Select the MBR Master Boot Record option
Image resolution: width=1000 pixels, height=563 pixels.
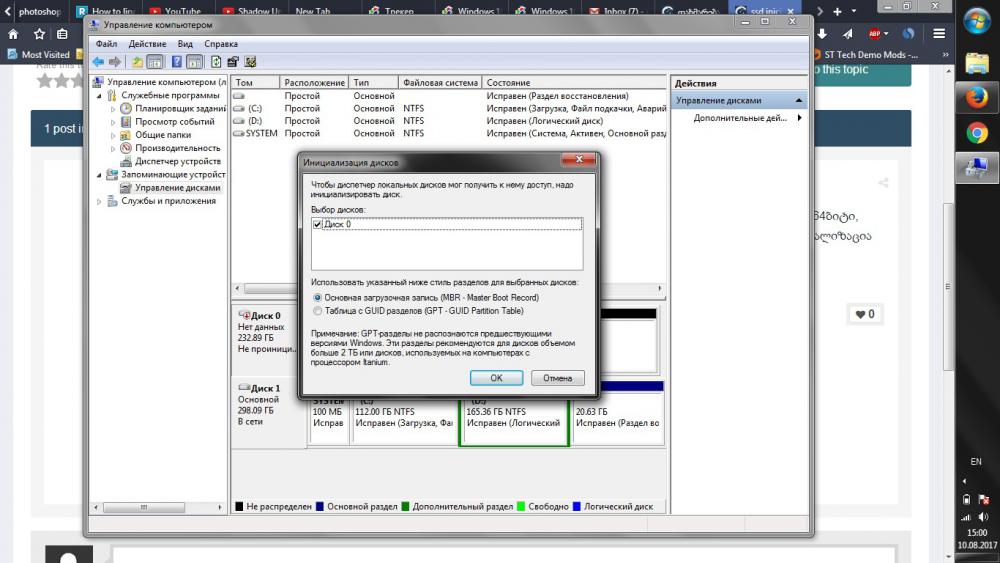318,298
